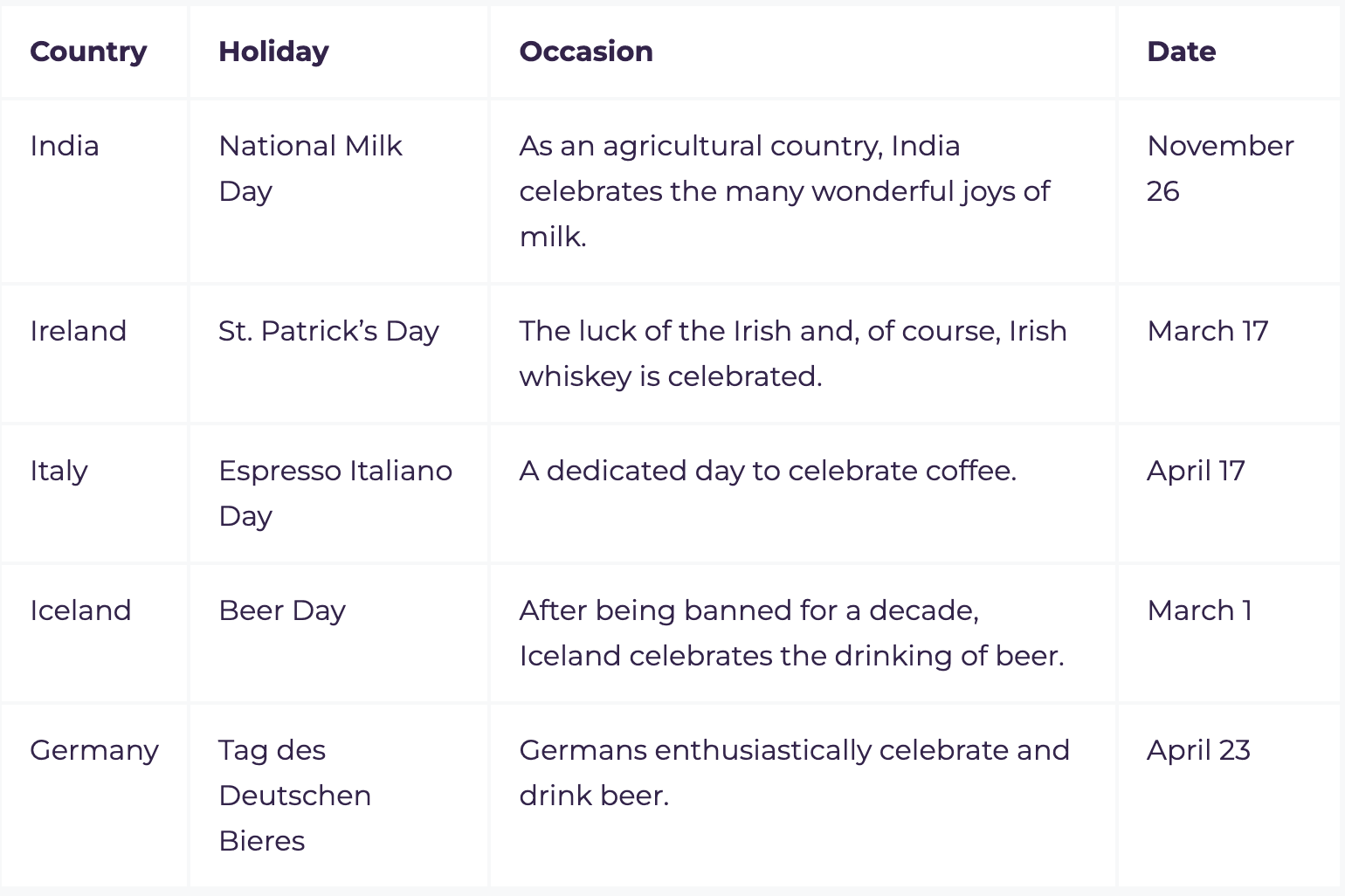The width and height of the screenshot is (1345, 896).
Task: Select the March 17 date cell
Action: [1207, 331]
